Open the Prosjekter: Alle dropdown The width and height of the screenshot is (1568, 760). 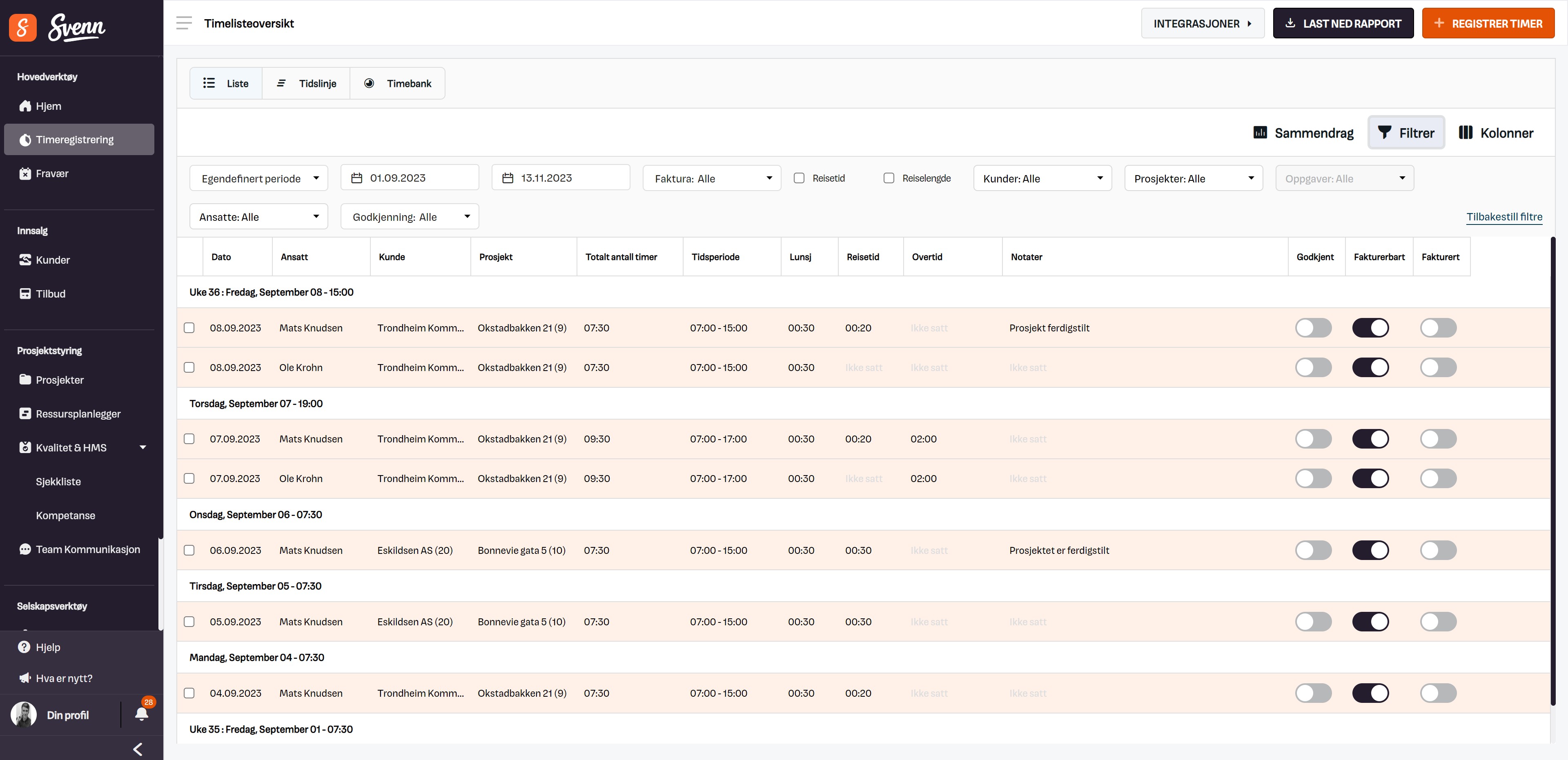click(x=1193, y=178)
